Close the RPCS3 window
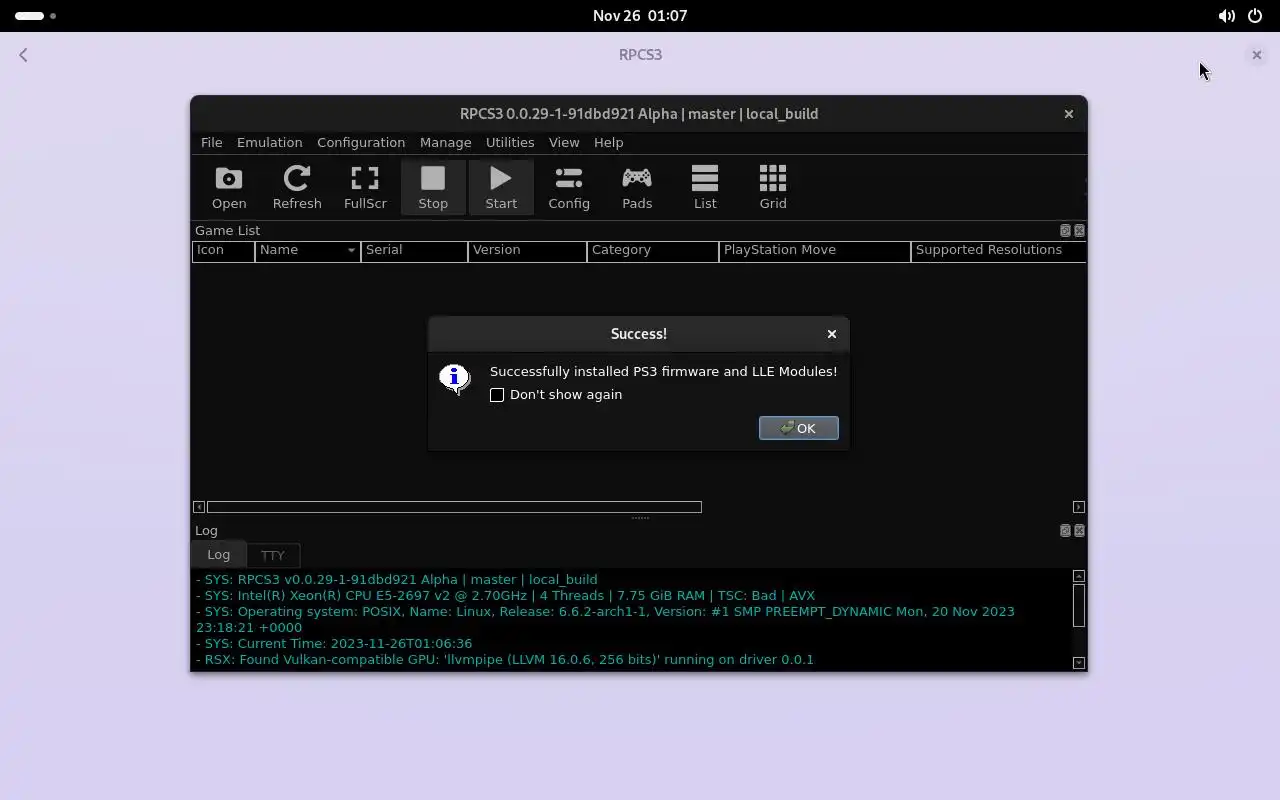1280x800 pixels. (x=1069, y=114)
